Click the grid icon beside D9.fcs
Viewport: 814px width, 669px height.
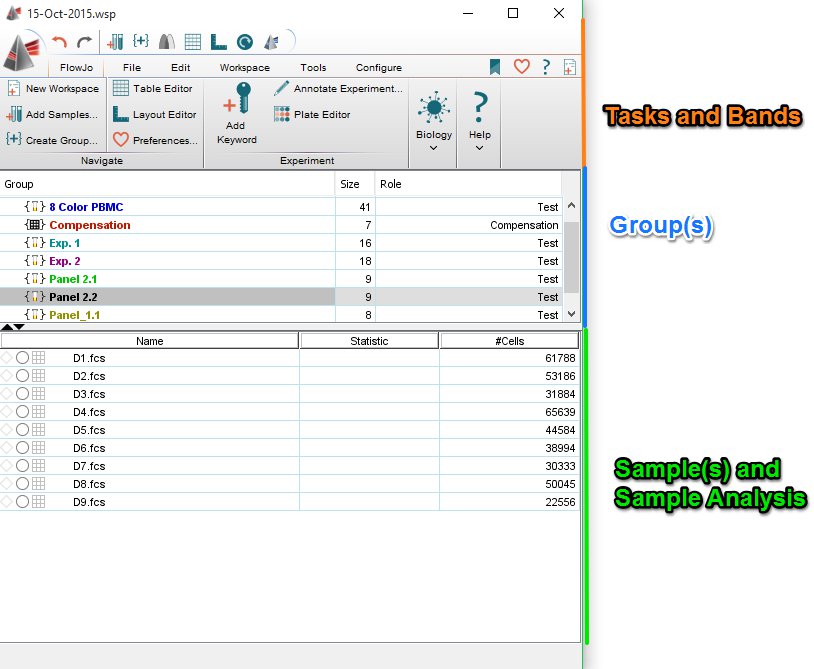tap(38, 501)
